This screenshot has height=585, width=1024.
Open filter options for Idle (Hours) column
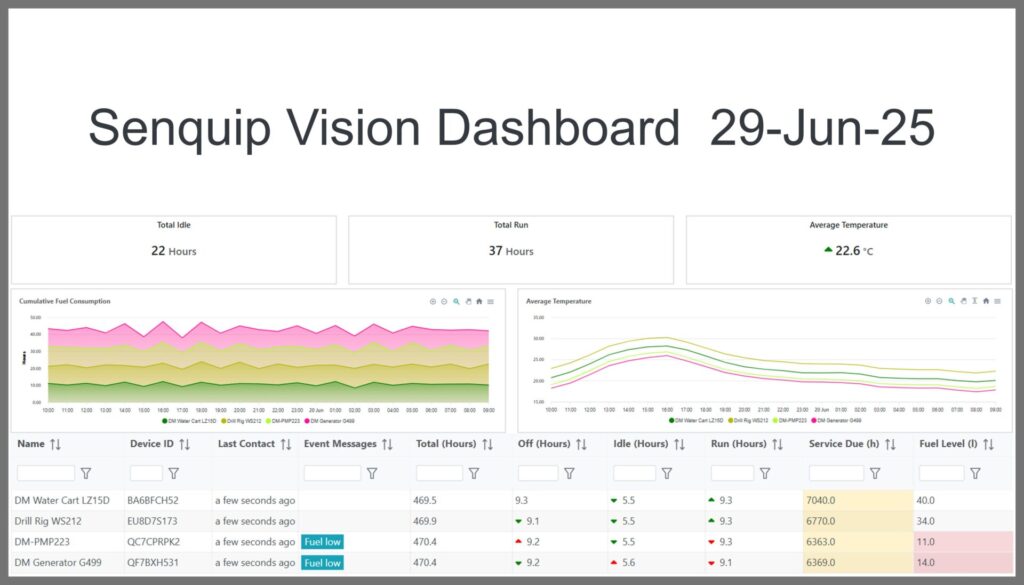pyautogui.click(x=667, y=473)
